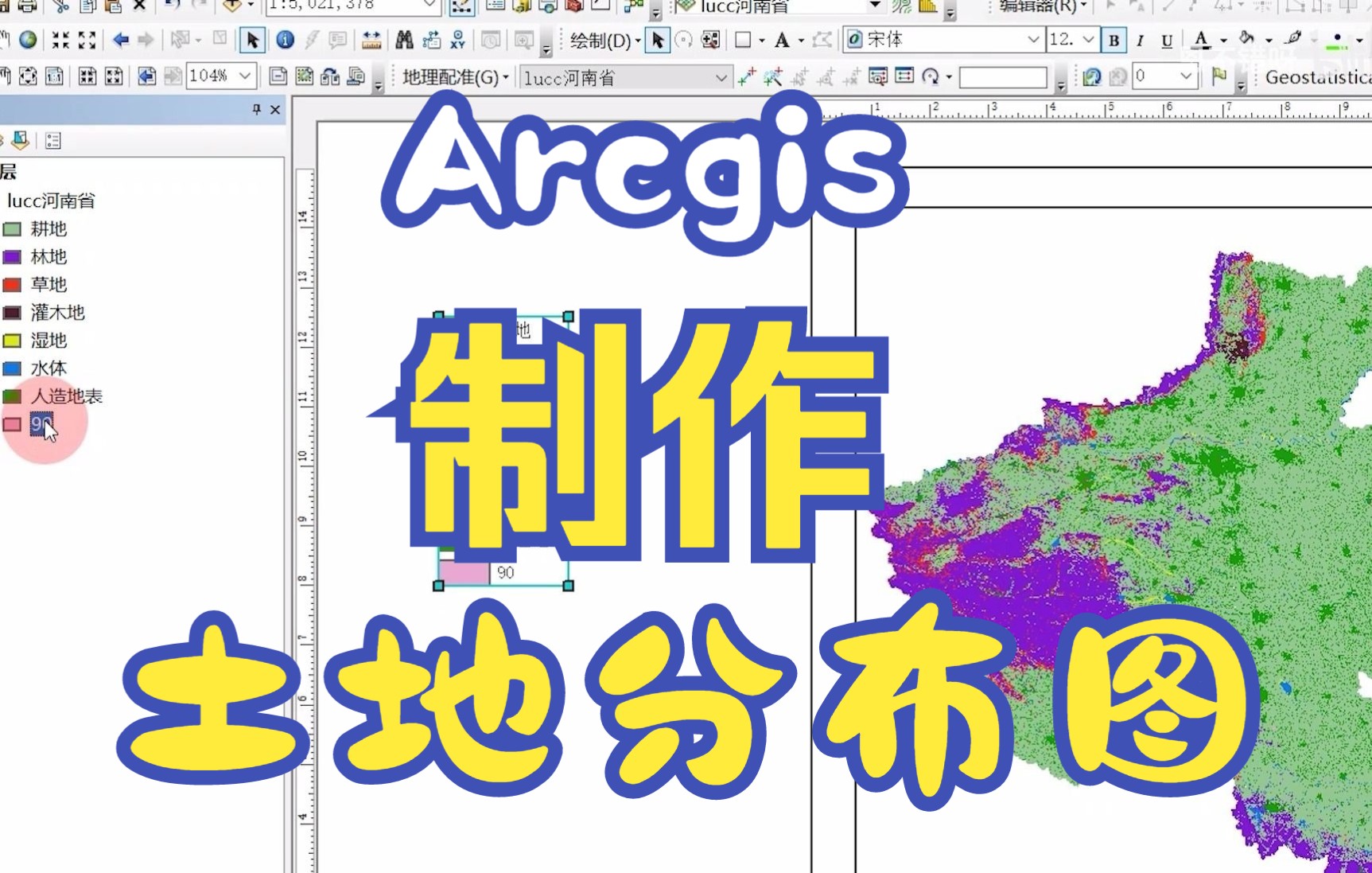
Task: Select the New Rectangle draw tool
Action: [x=743, y=40]
